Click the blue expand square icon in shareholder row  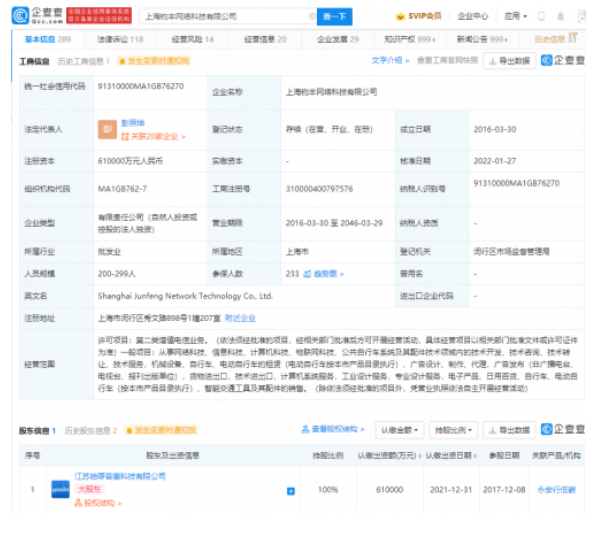(291, 491)
